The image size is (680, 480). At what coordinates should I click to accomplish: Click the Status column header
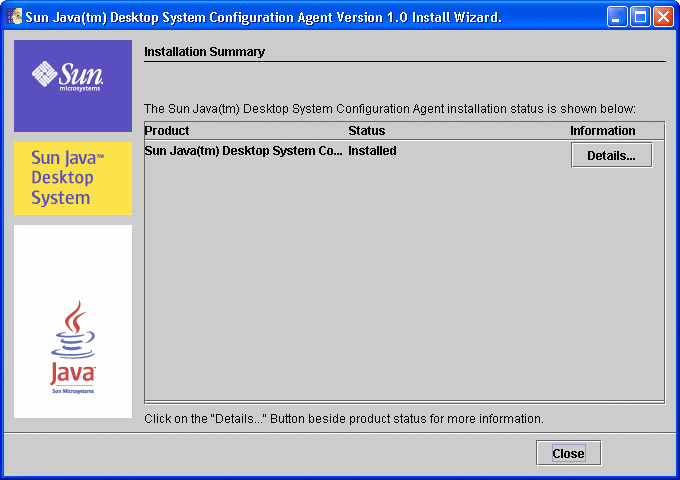coord(366,131)
